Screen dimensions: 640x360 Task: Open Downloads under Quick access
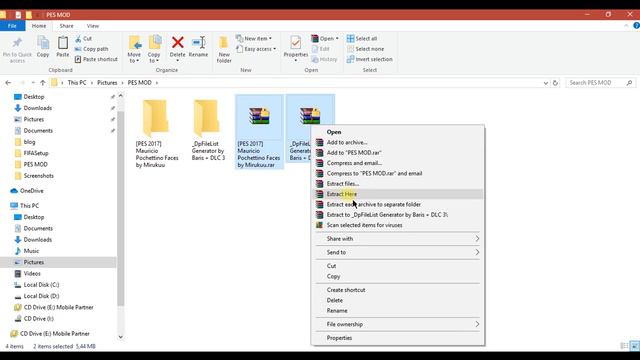(x=38, y=108)
